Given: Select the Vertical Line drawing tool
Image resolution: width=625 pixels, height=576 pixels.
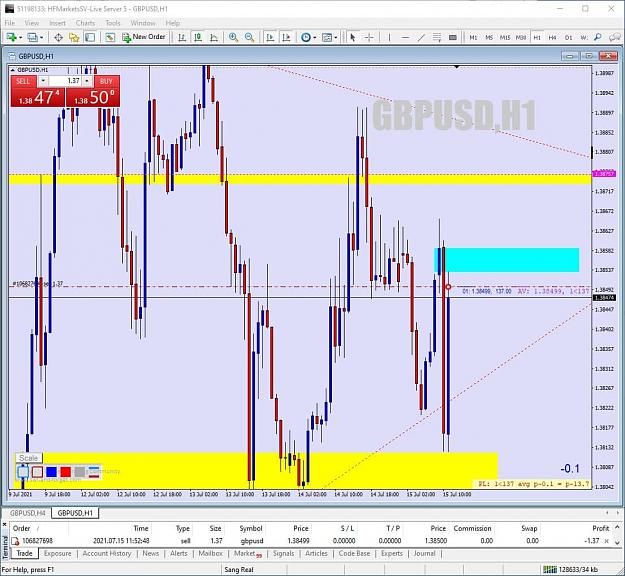Looking at the screenshot, I should coord(389,37).
